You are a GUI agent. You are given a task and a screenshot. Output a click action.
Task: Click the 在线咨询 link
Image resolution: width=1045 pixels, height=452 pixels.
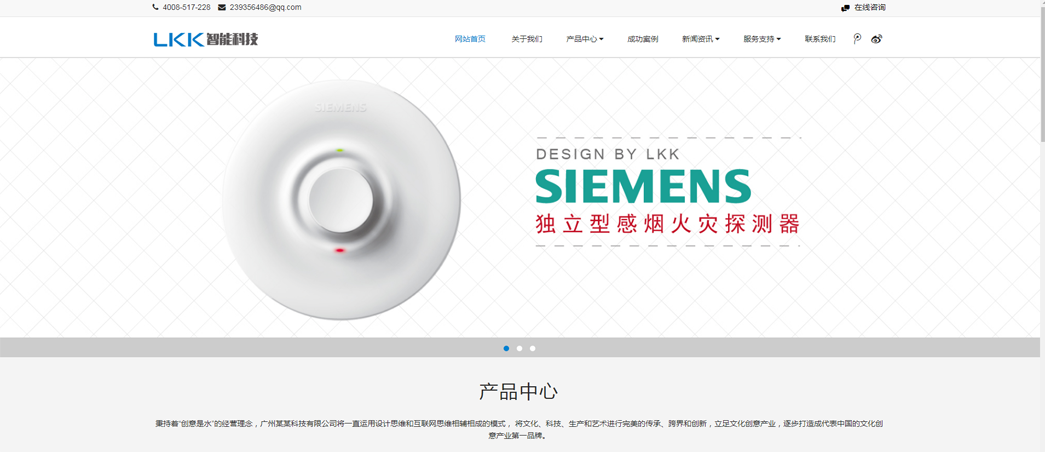tap(870, 8)
